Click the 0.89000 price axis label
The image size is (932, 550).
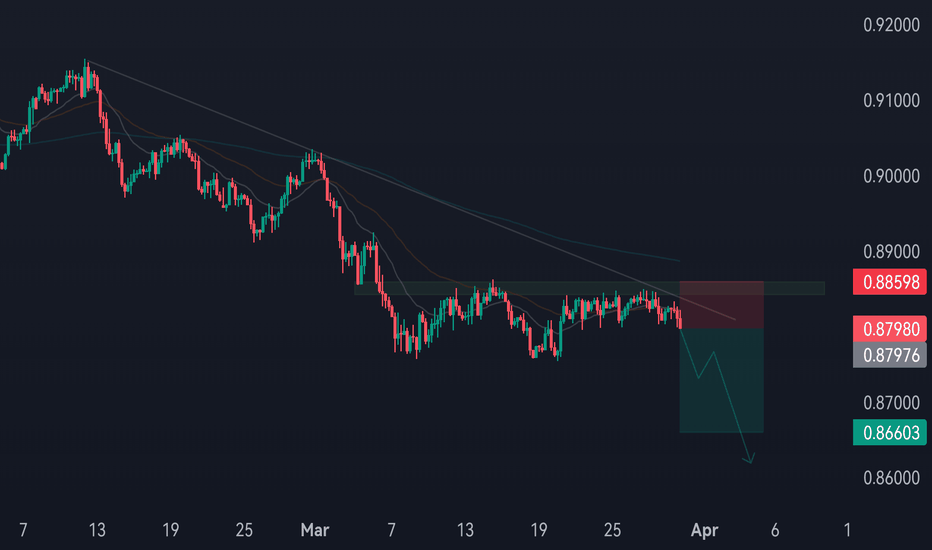click(891, 252)
